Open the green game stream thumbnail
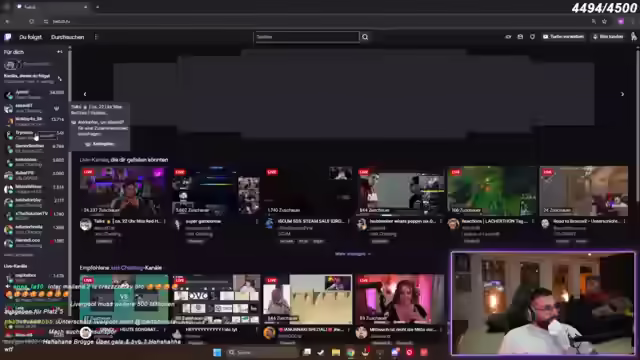This screenshot has width=640, height=360. click(x=492, y=191)
